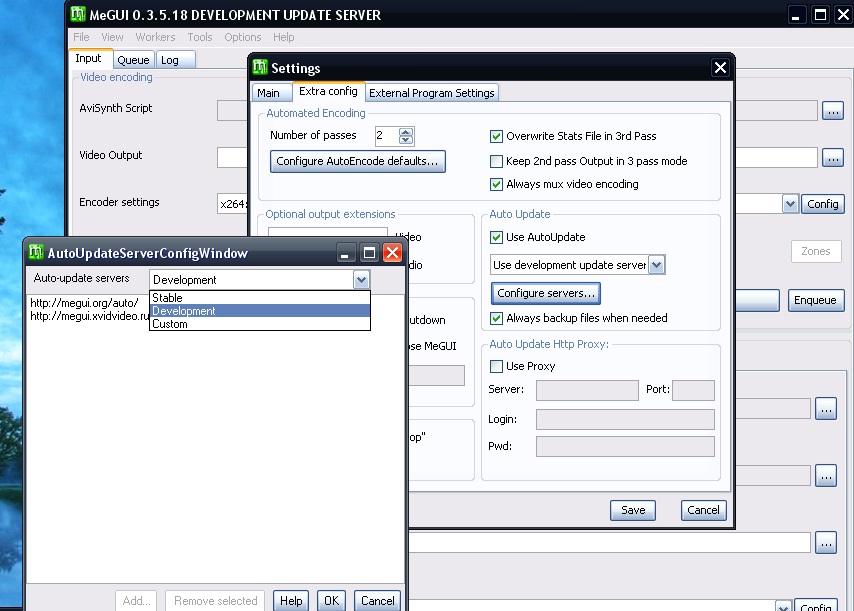The height and width of the screenshot is (611, 854).
Task: Open the Workers menu
Action: pos(155,37)
